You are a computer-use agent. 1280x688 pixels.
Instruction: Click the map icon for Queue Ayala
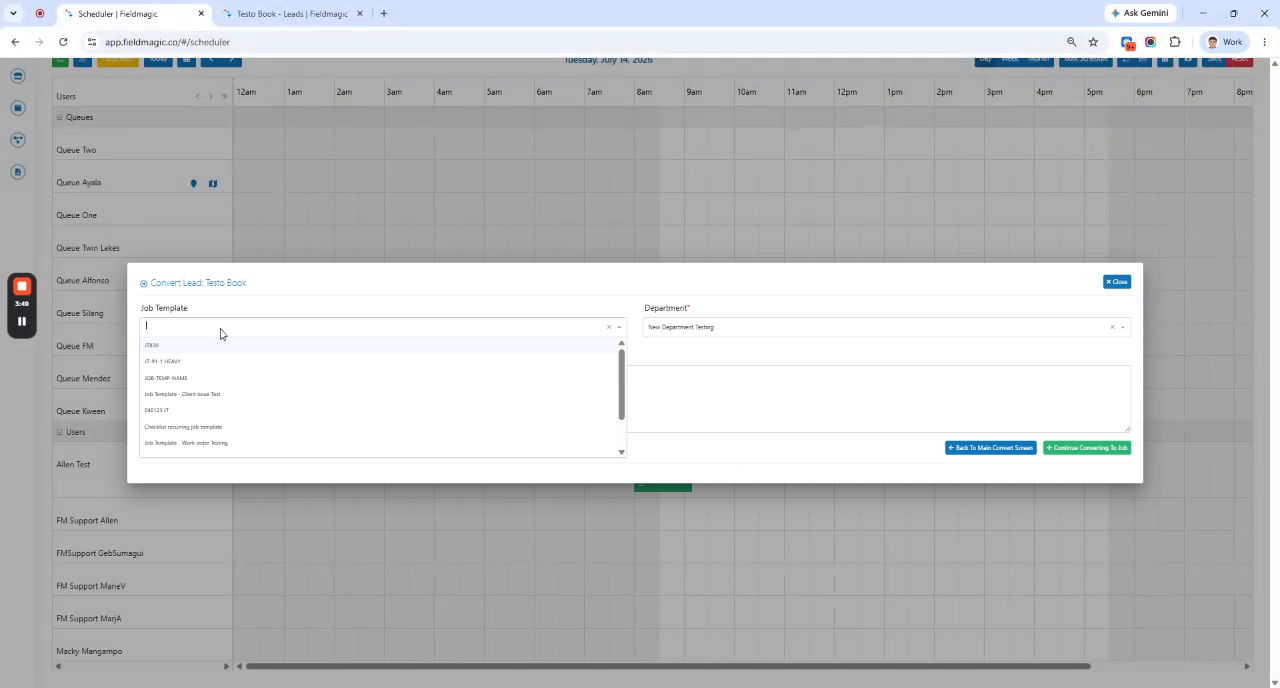point(213,183)
